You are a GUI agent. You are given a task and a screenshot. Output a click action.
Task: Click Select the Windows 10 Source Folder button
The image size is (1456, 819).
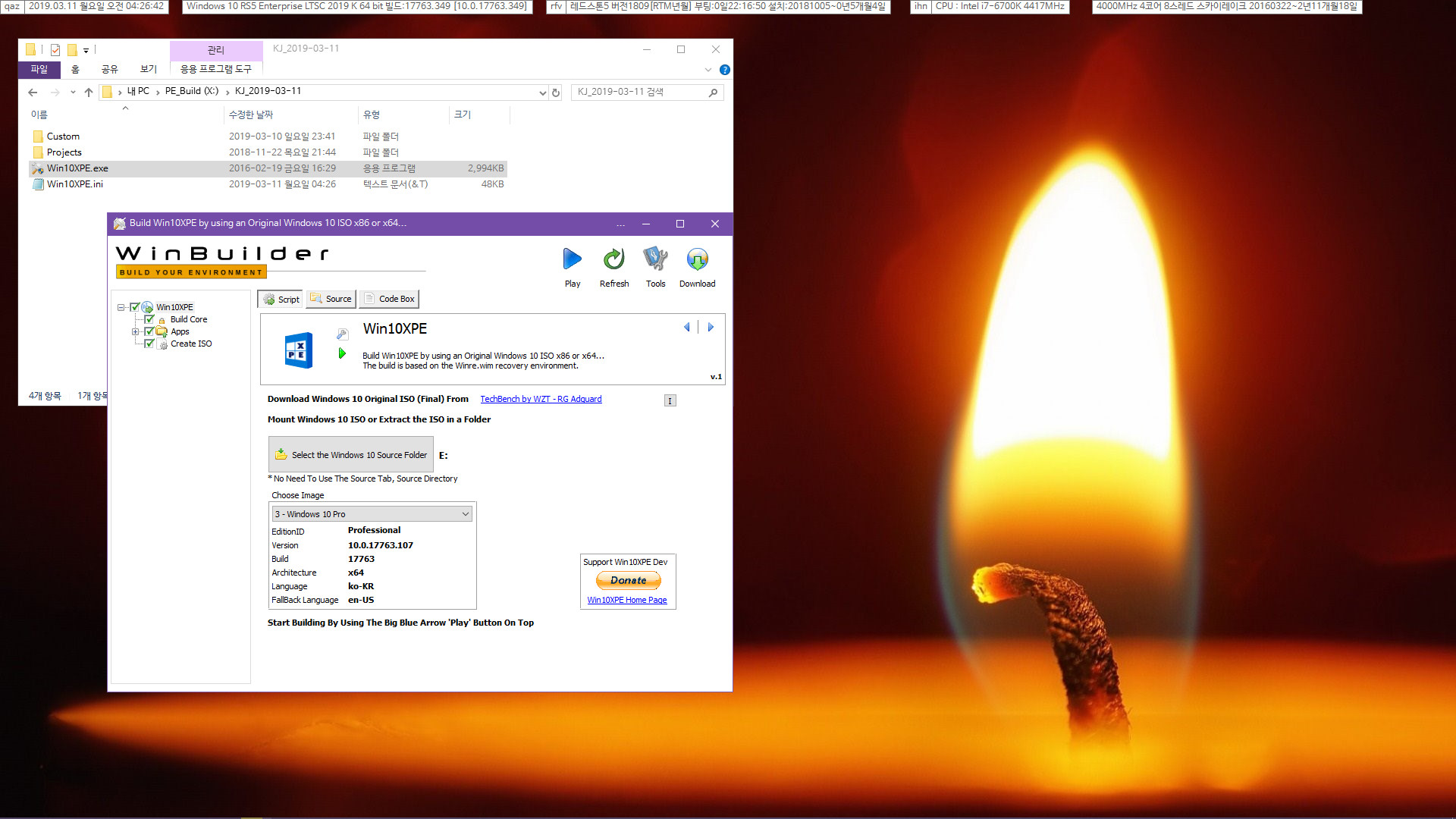(351, 454)
